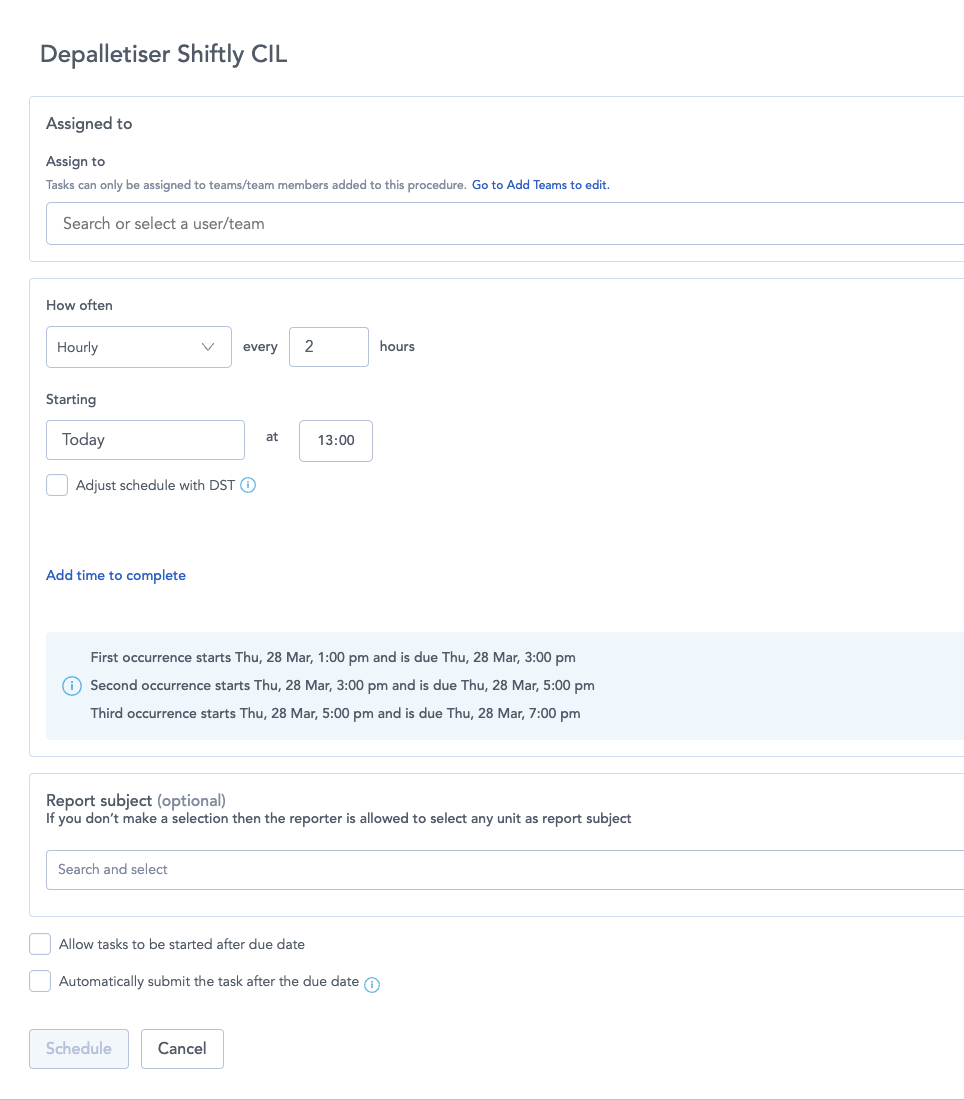Click the every 2 hours interval field
964x1100 pixels.
coord(329,347)
